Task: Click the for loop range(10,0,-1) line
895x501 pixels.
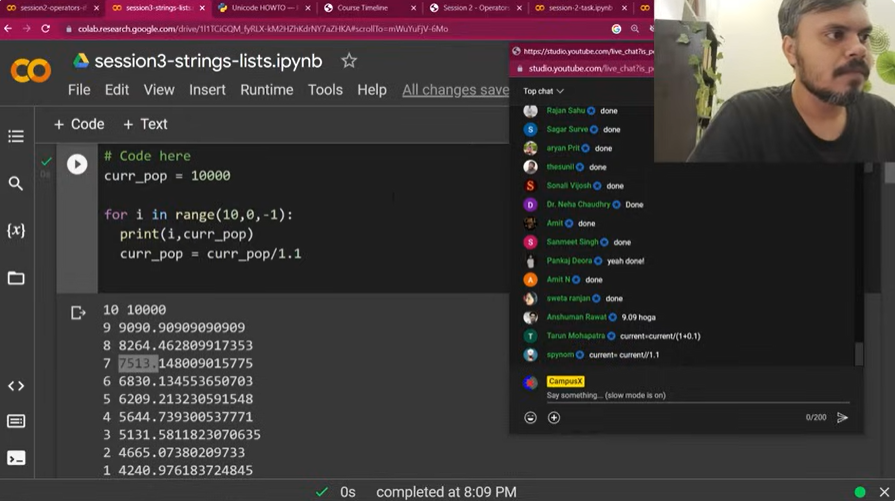Action: pyautogui.click(x=198, y=215)
